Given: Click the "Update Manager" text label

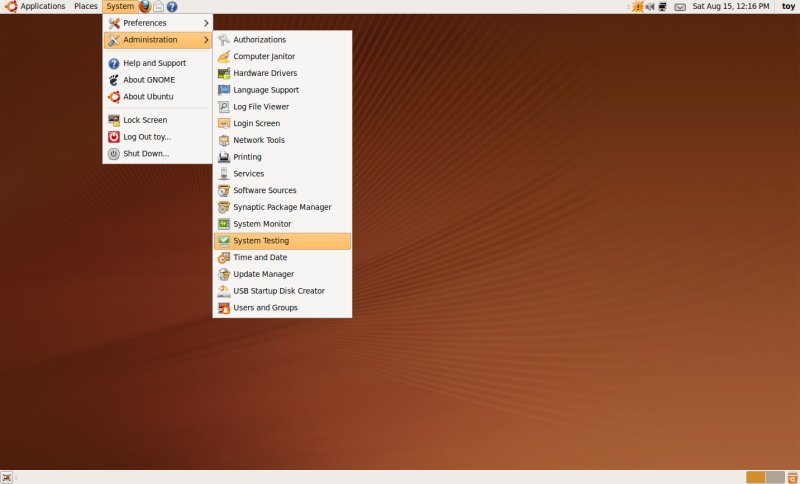Looking at the screenshot, I should click(x=264, y=274).
